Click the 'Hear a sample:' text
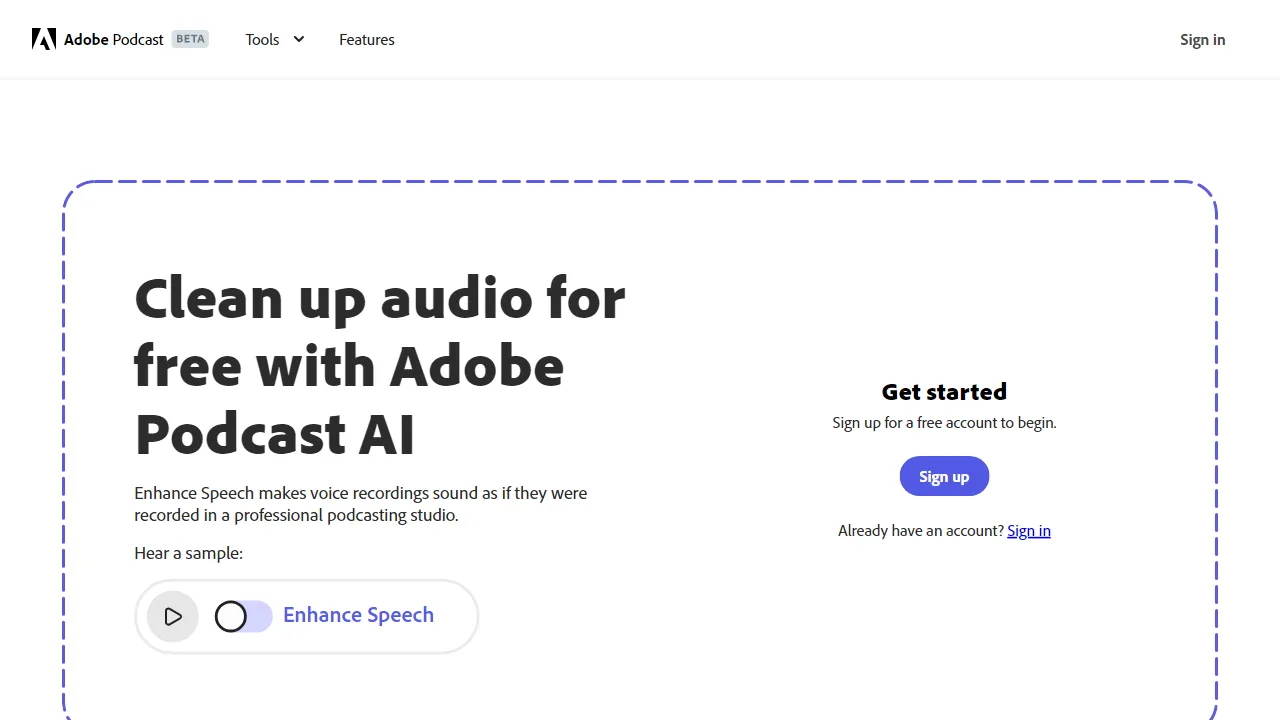The height and width of the screenshot is (720, 1280). [189, 553]
